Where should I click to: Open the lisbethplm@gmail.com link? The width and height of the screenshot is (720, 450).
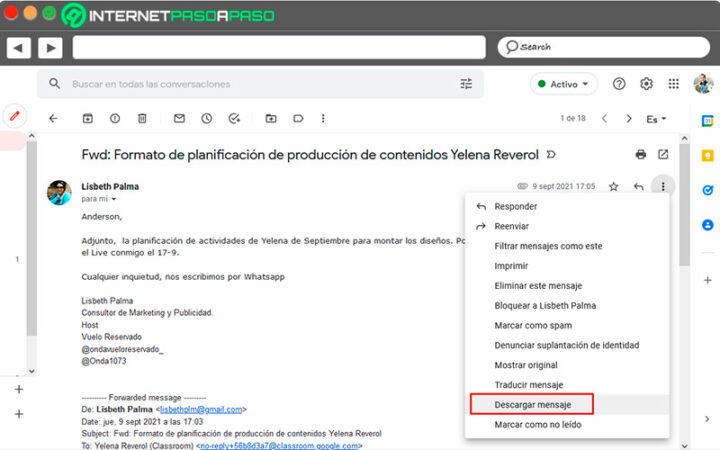pos(201,409)
